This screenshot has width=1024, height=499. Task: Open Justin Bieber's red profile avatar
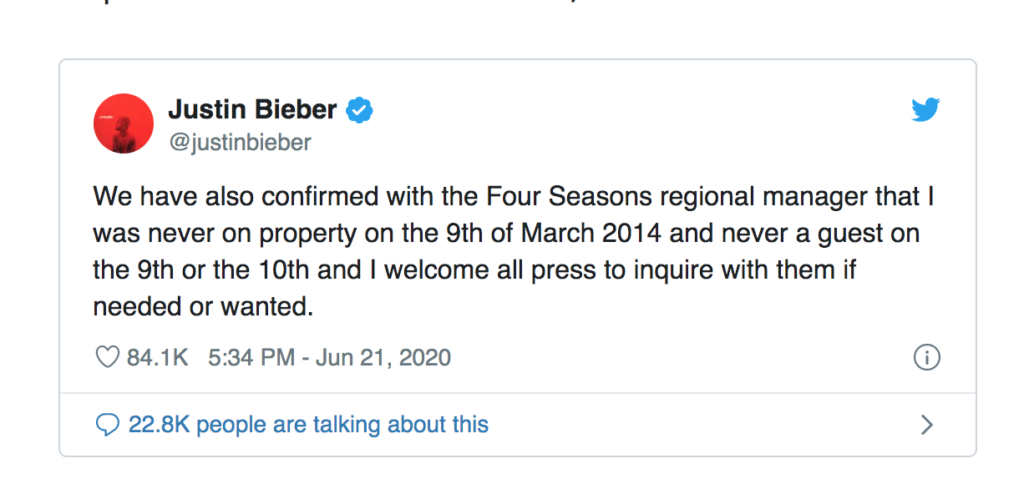[122, 123]
